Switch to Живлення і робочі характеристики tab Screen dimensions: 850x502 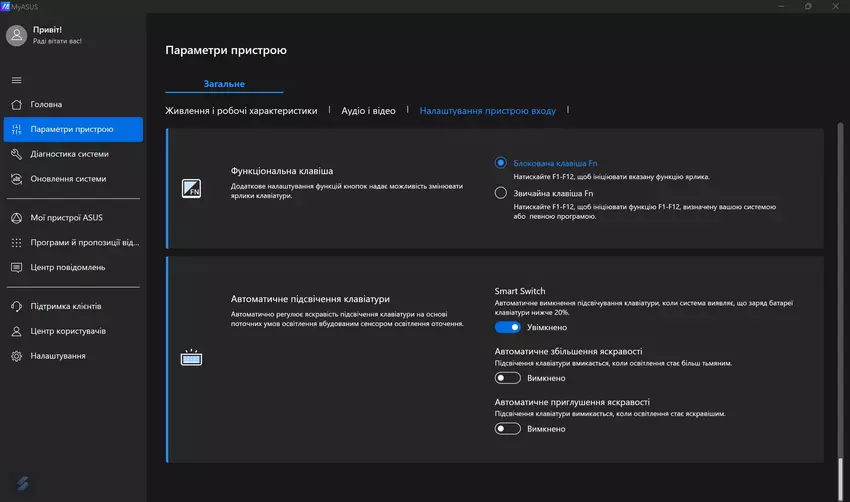coord(241,111)
